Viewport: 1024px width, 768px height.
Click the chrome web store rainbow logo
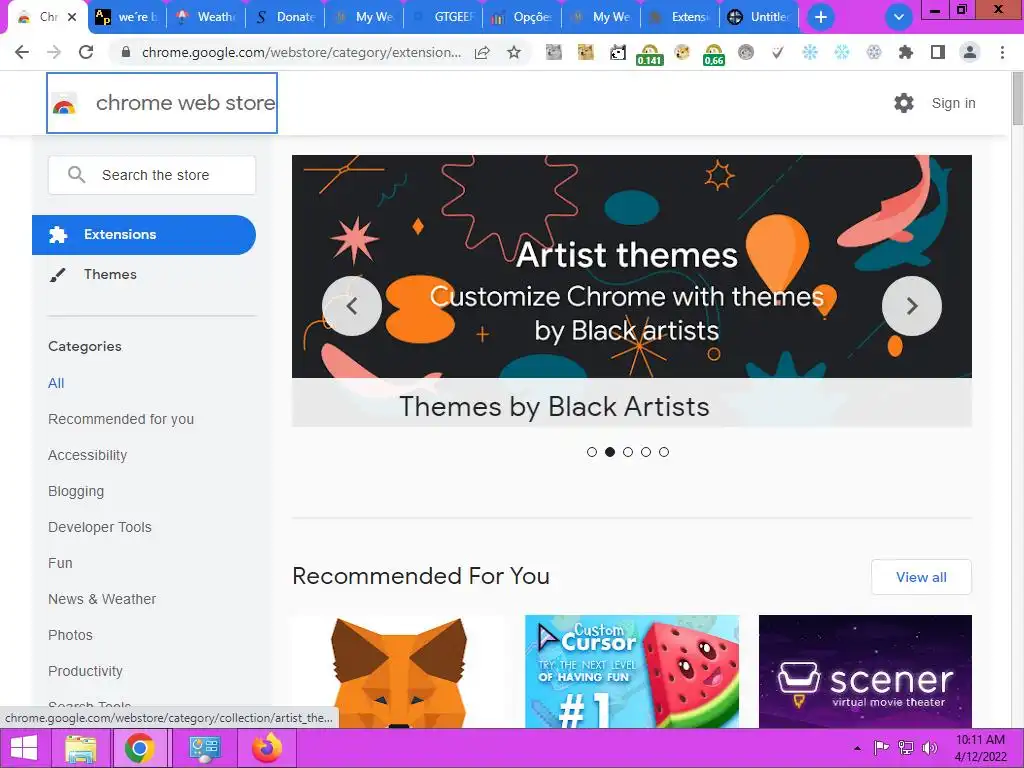64,104
